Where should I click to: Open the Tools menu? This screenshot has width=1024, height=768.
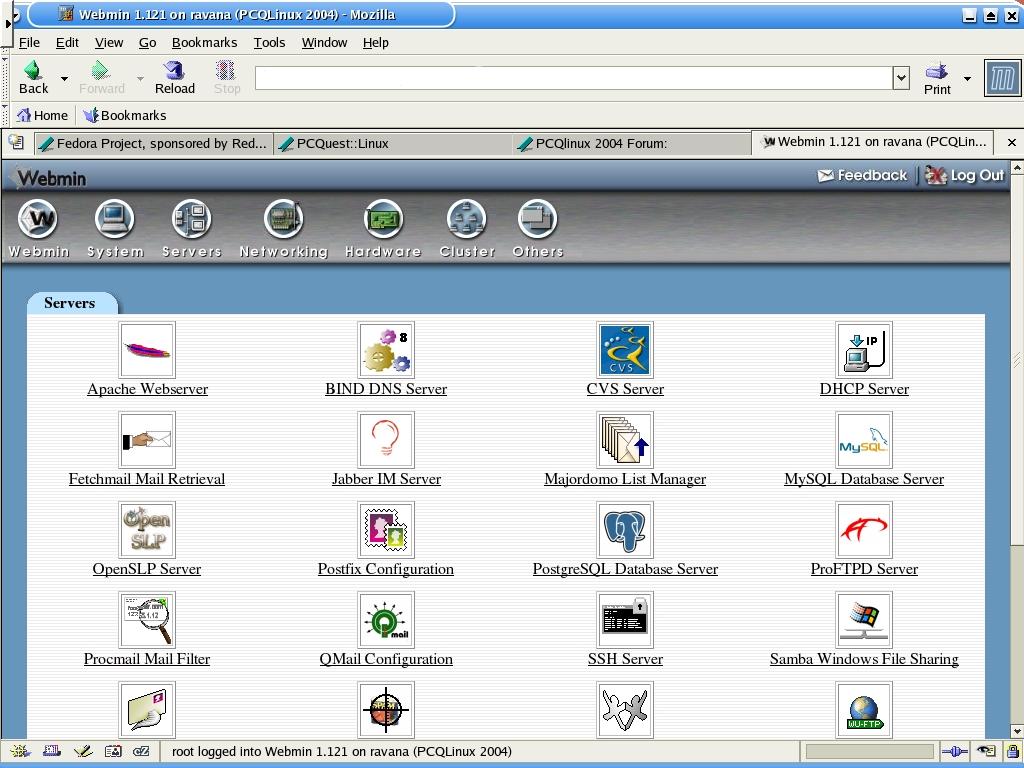[x=269, y=42]
